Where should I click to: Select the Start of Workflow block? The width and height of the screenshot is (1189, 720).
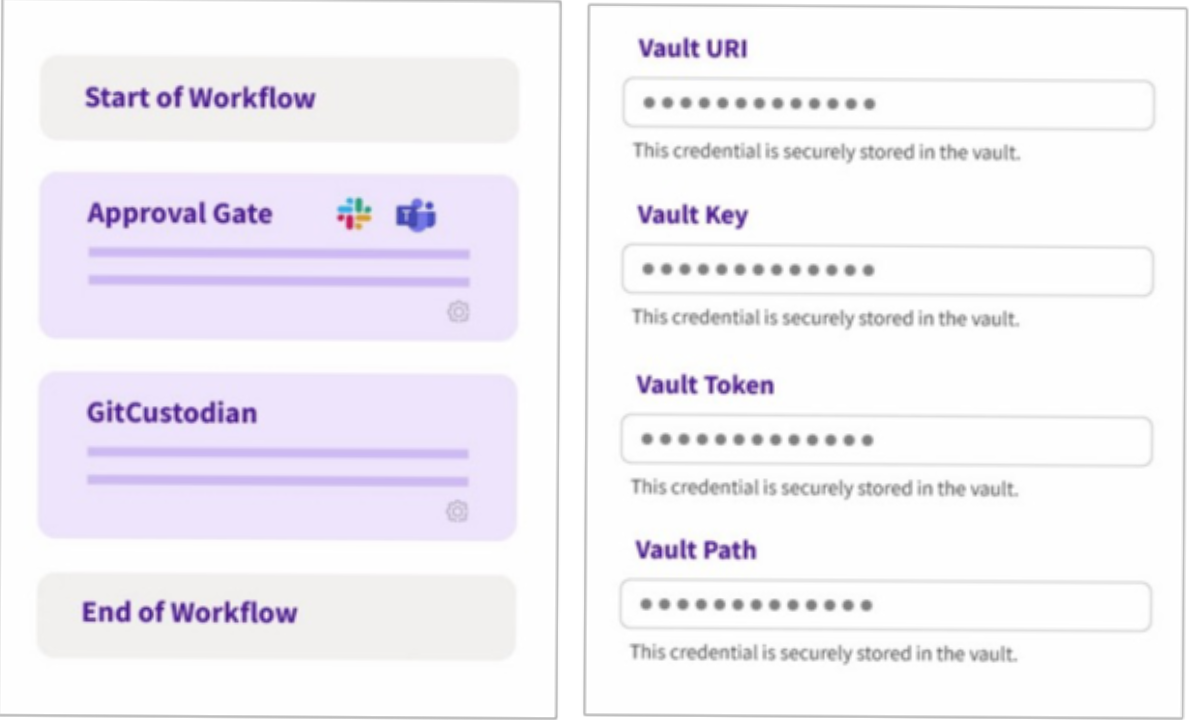279,99
